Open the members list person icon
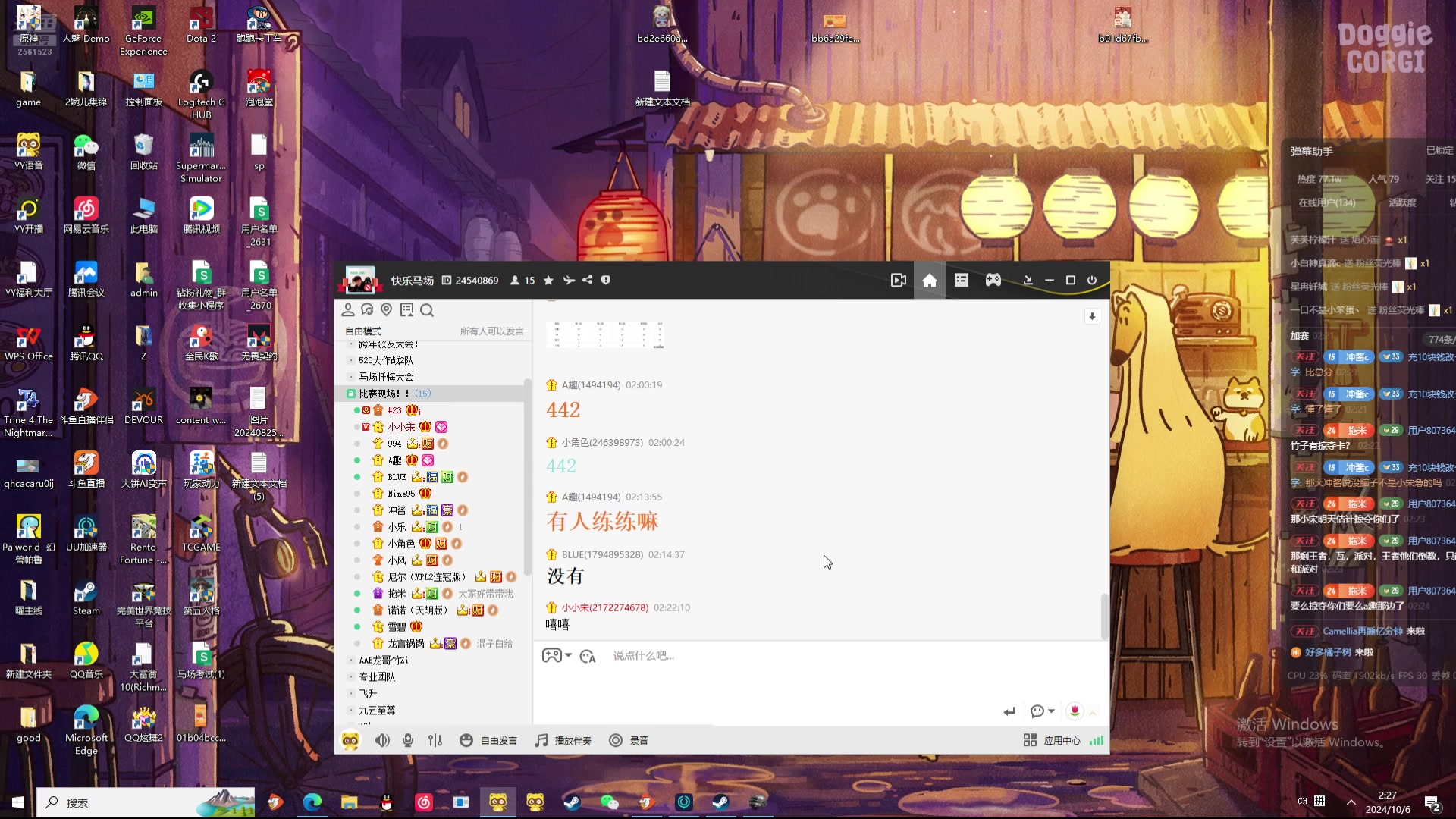1456x819 pixels. click(348, 310)
